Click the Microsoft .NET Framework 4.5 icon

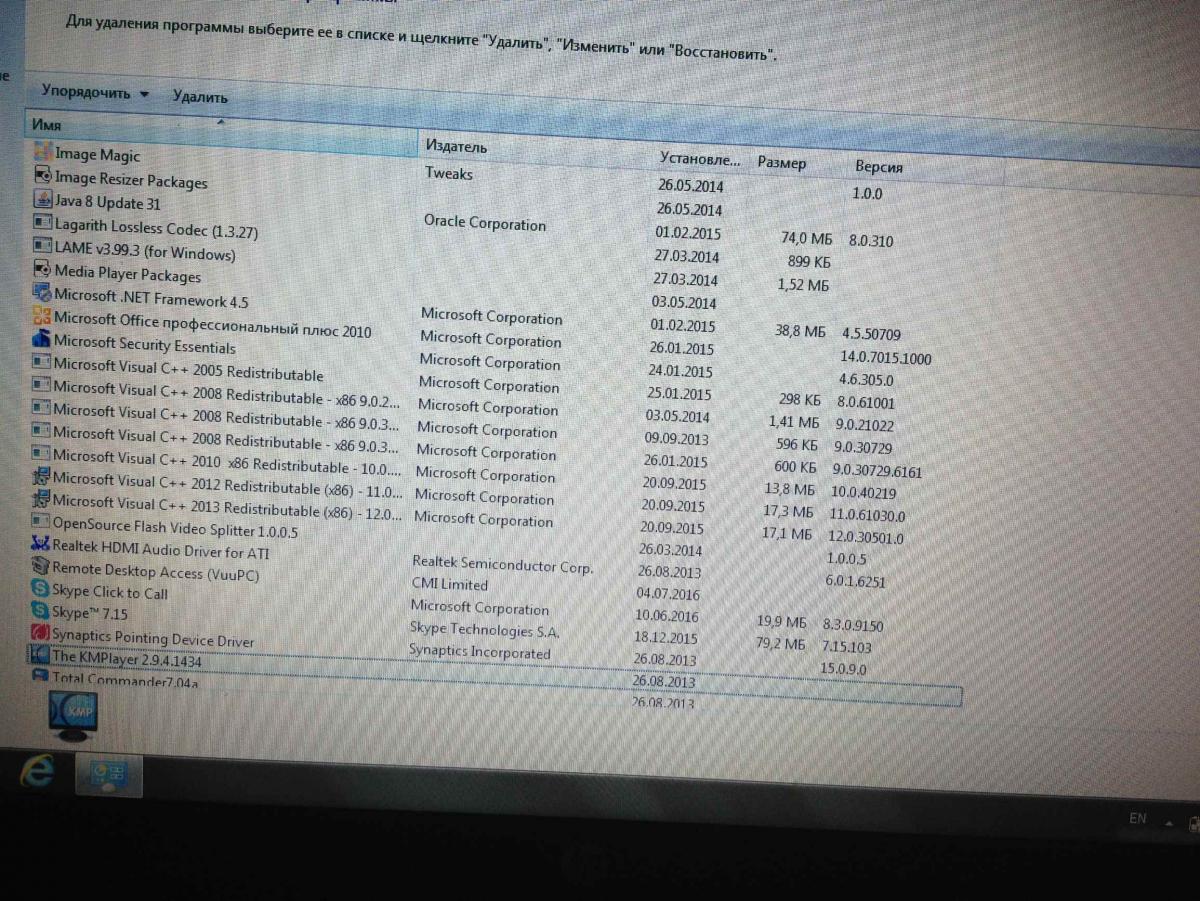[x=42, y=293]
